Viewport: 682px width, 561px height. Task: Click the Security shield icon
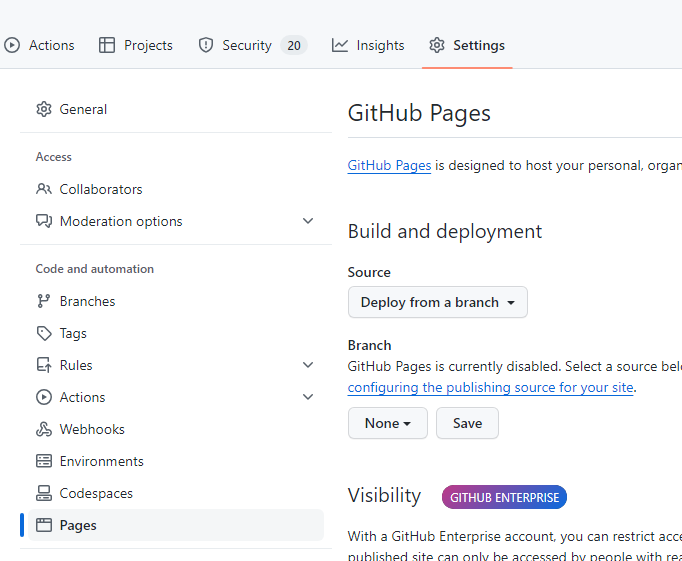tap(206, 45)
